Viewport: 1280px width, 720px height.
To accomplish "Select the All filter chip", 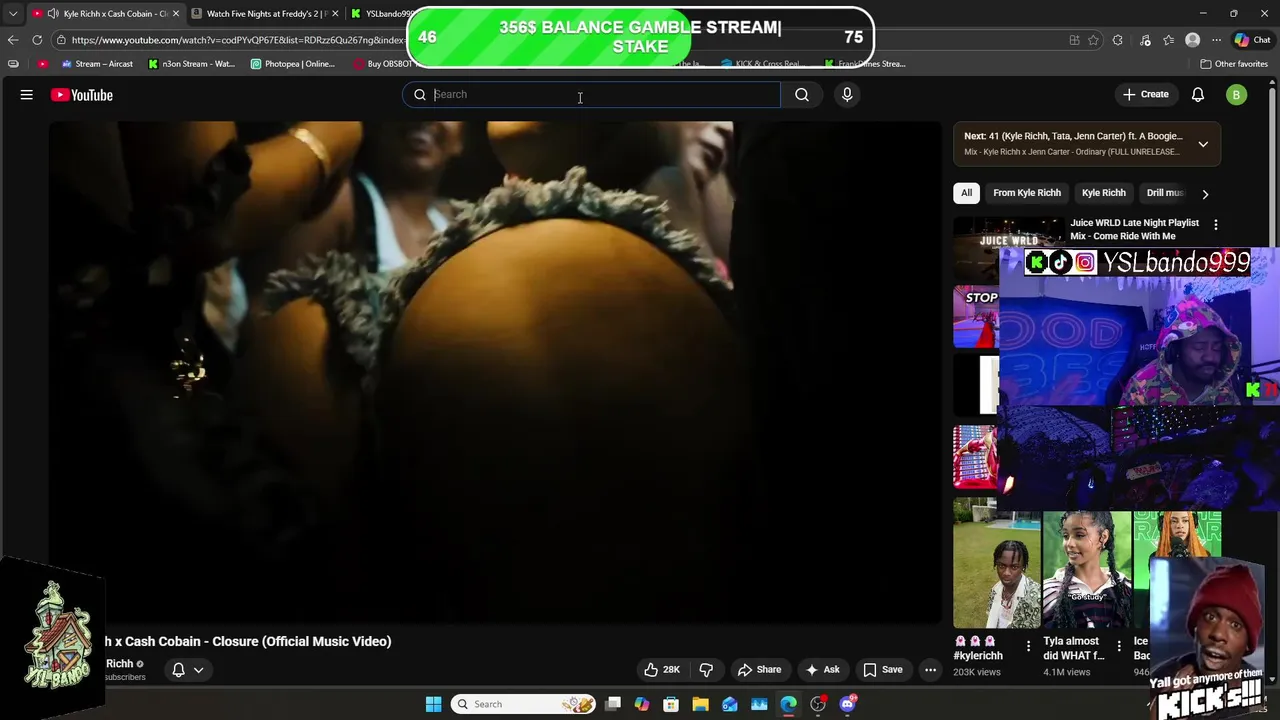I will pyautogui.click(x=966, y=193).
